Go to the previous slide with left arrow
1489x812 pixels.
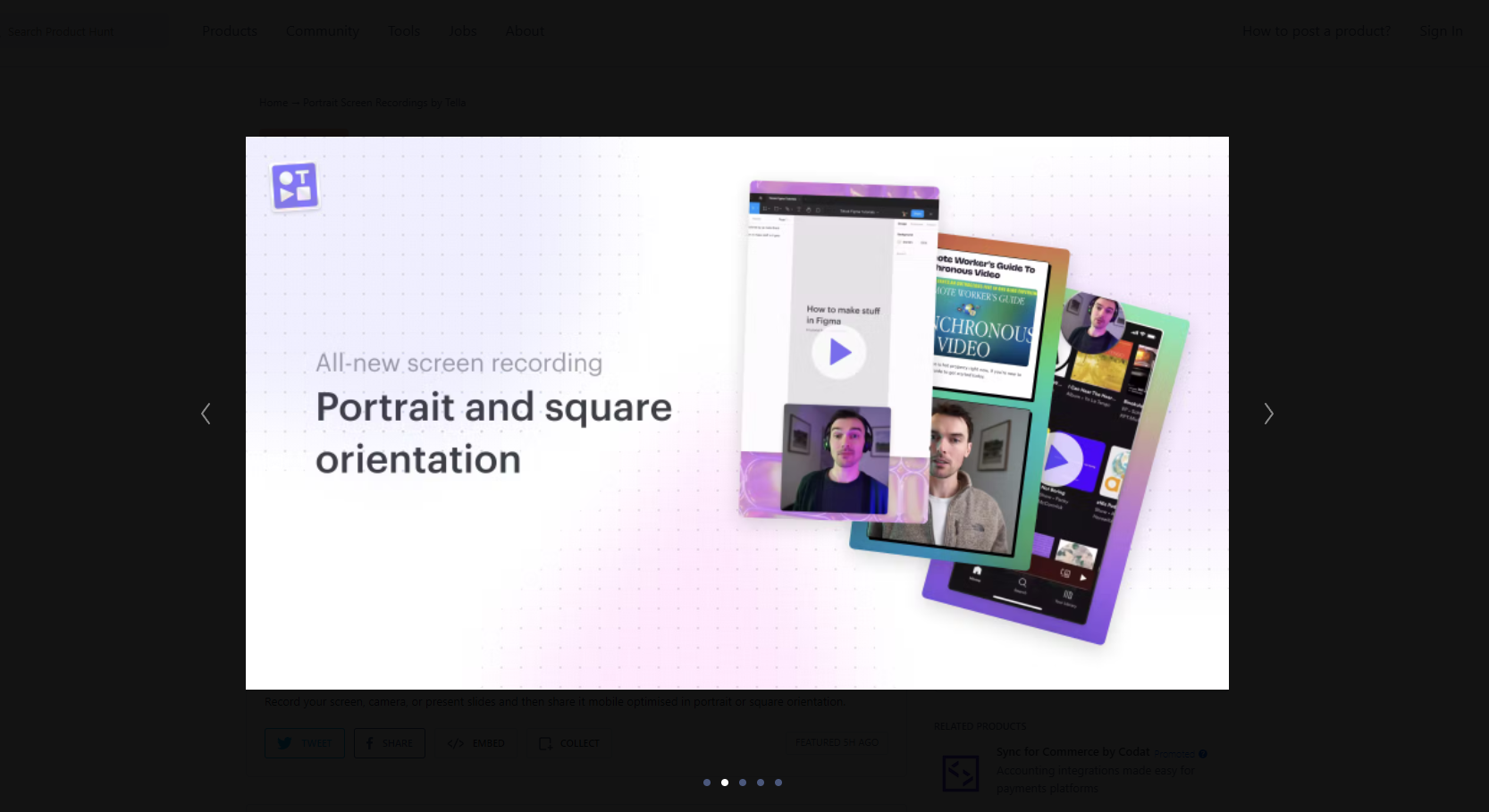(x=206, y=414)
